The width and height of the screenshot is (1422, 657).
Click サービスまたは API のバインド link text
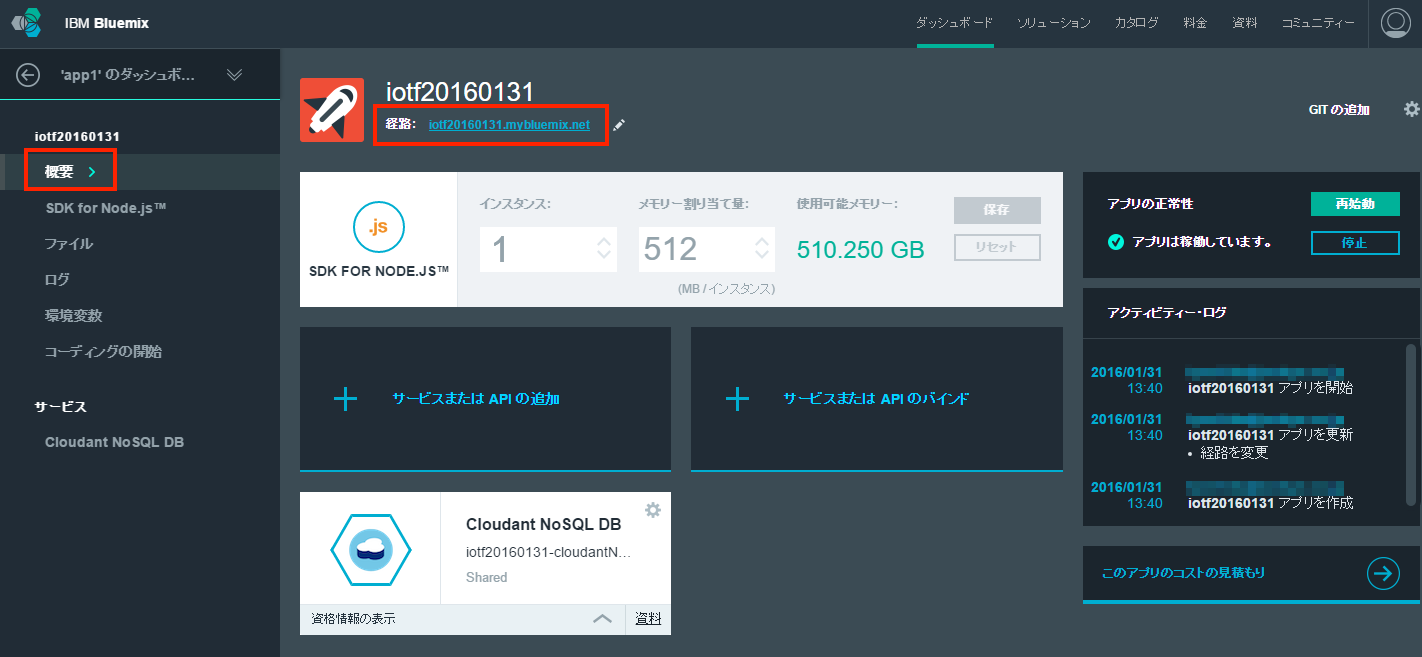point(876,399)
